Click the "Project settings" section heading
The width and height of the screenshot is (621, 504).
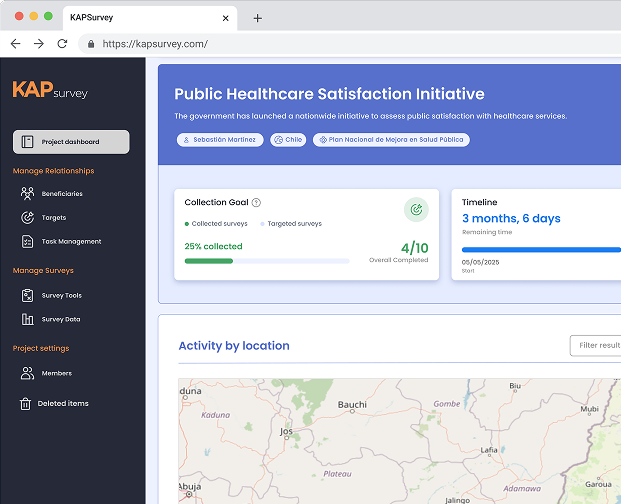pos(41,348)
